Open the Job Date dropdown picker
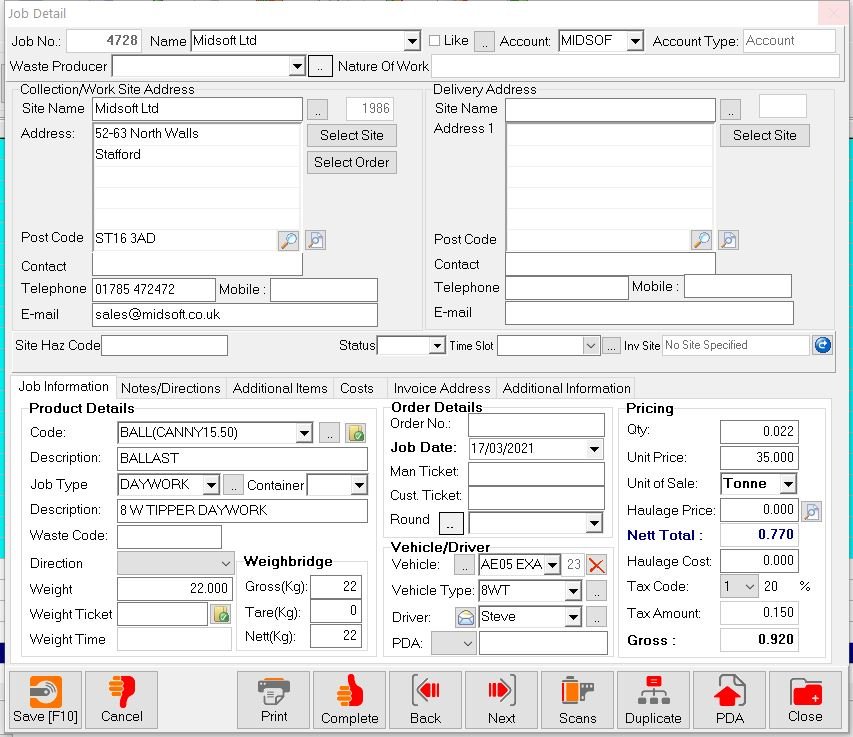The width and height of the screenshot is (853, 737). [x=595, y=449]
